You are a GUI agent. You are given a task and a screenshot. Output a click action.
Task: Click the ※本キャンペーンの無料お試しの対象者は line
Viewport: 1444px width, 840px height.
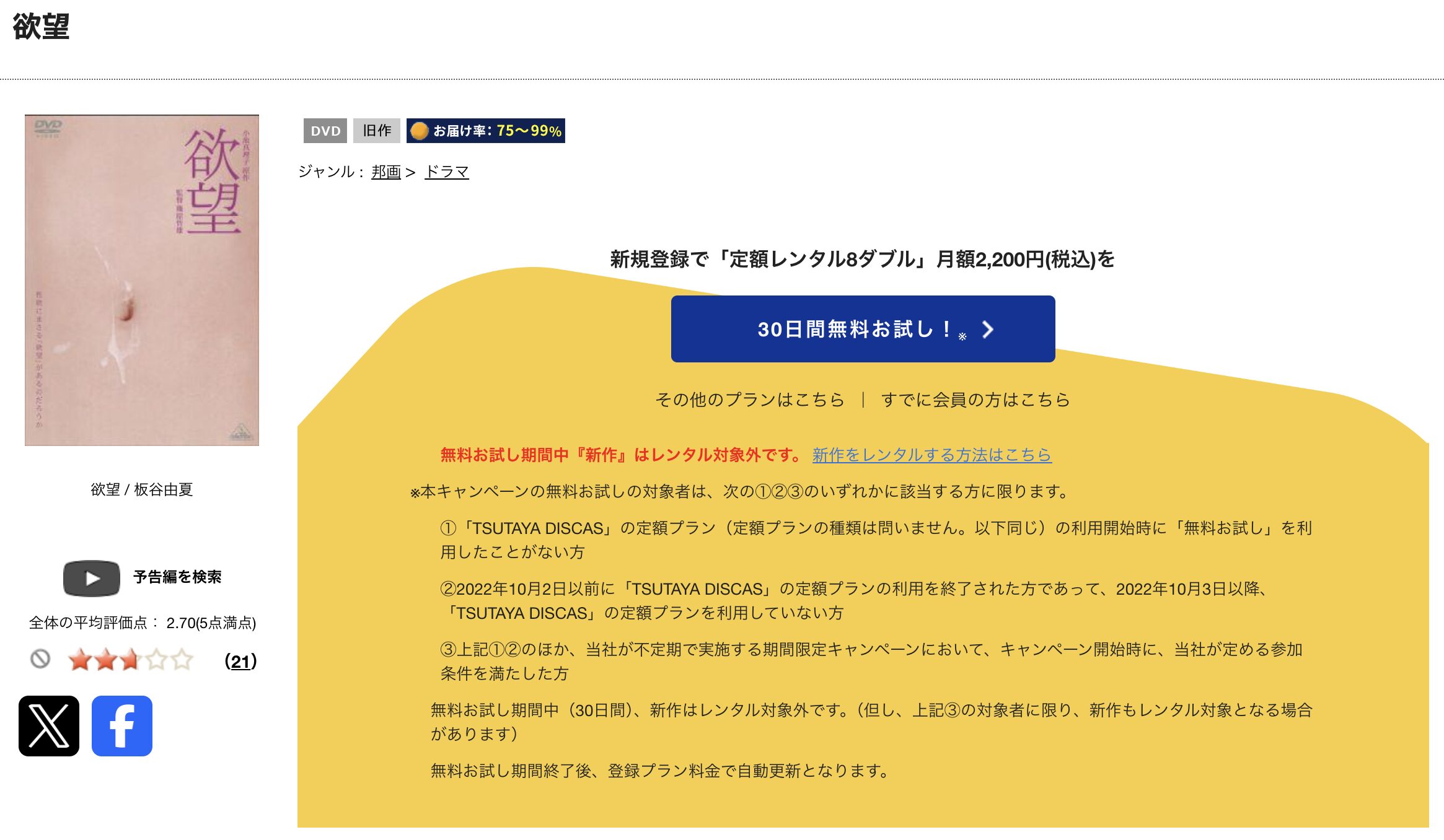click(x=741, y=491)
